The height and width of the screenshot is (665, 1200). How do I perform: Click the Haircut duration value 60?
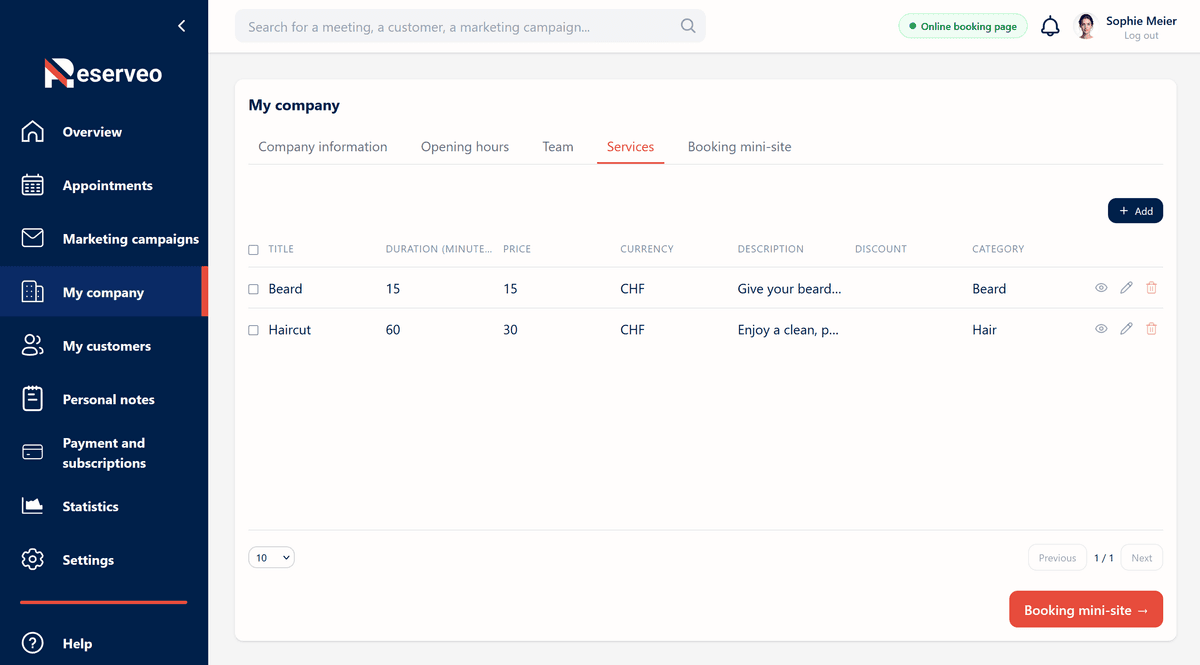[393, 330]
